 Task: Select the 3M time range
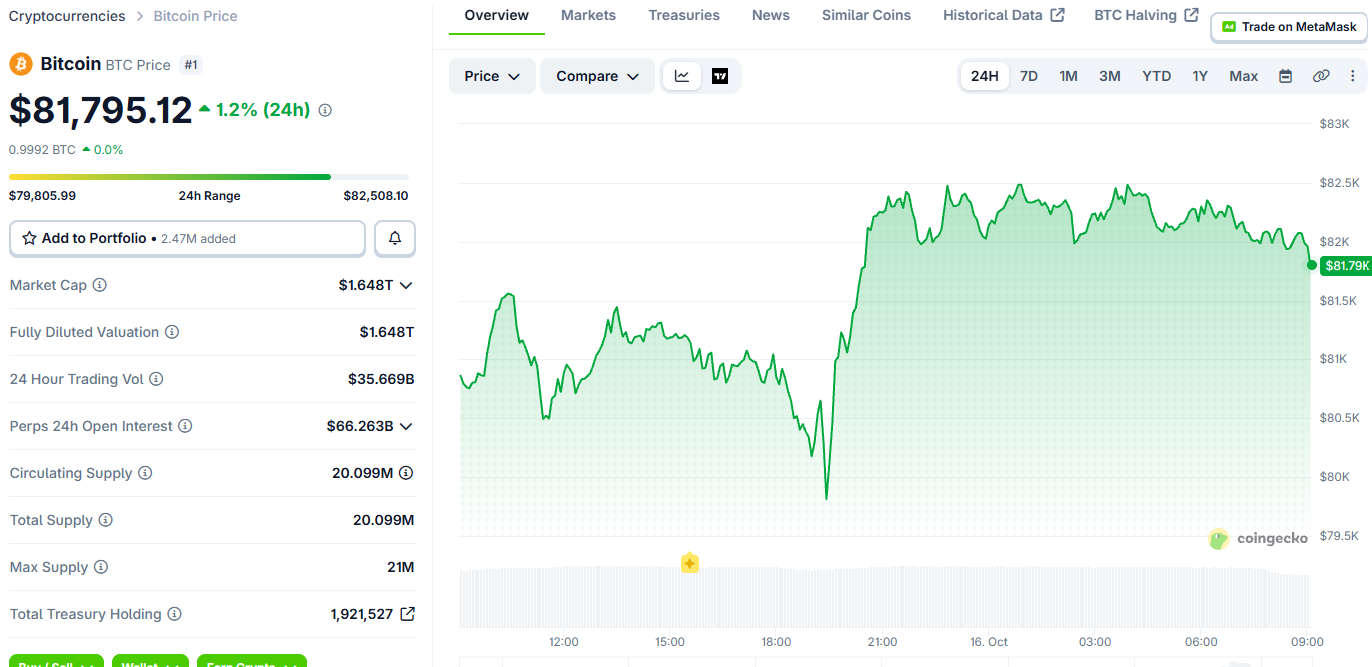click(1110, 76)
